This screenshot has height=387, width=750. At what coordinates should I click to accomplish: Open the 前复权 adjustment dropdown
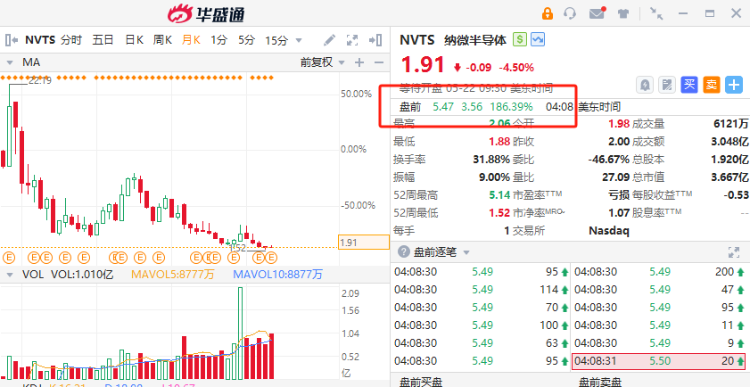coord(322,62)
